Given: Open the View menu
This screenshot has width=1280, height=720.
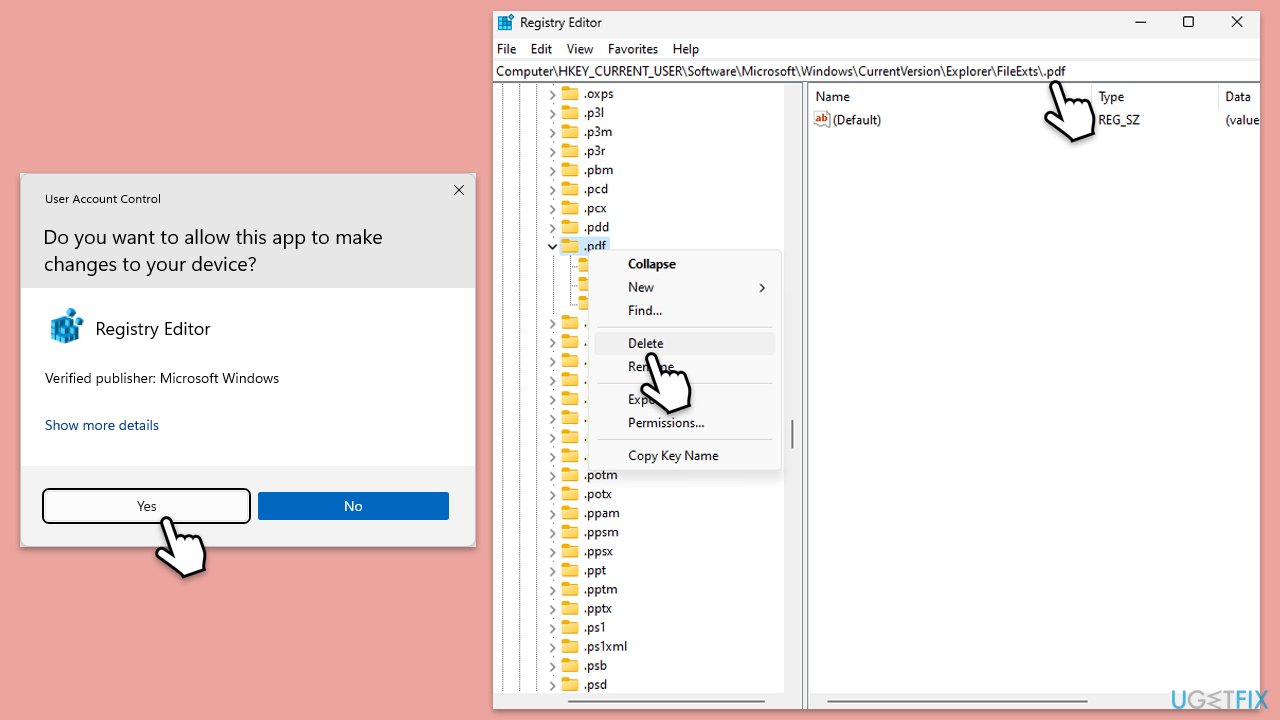Looking at the screenshot, I should pyautogui.click(x=580, y=49).
